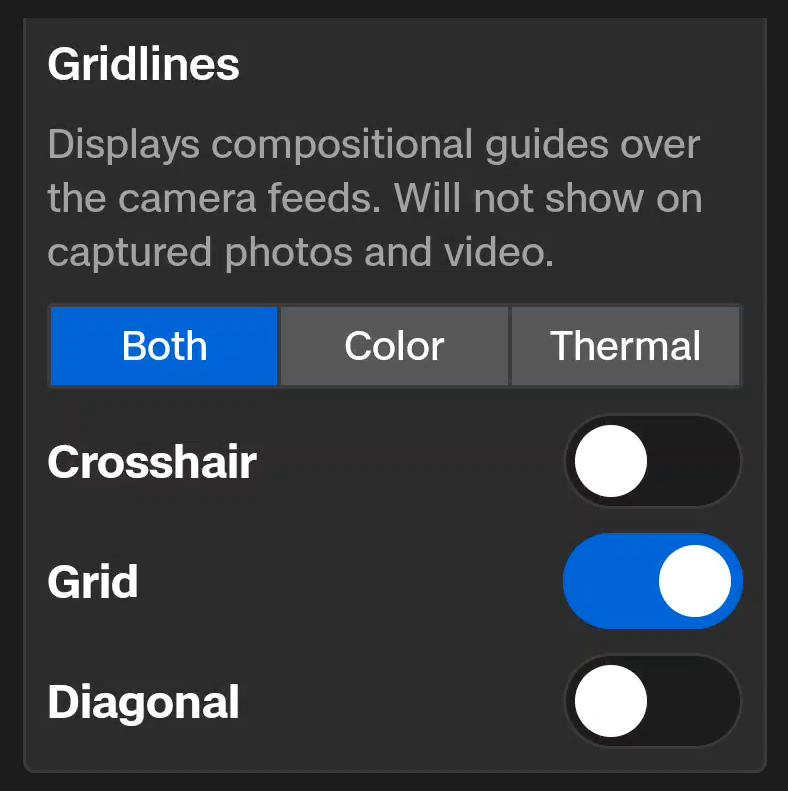
Task: Click the dark track of Crosshair toggle
Action: [698, 461]
